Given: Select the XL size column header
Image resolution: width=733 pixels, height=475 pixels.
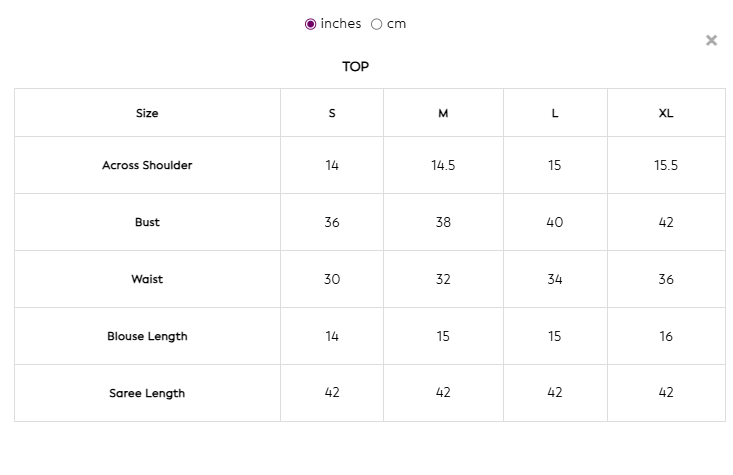Looking at the screenshot, I should pos(666,113).
